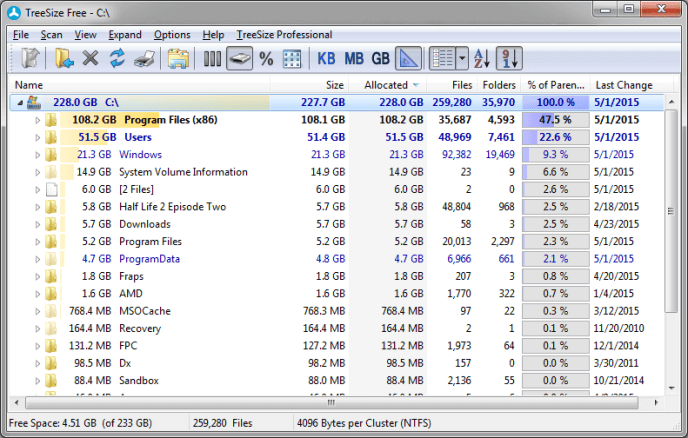Toggle the allocated space disk mode button
This screenshot has height=438, width=688.
[x=239, y=58]
